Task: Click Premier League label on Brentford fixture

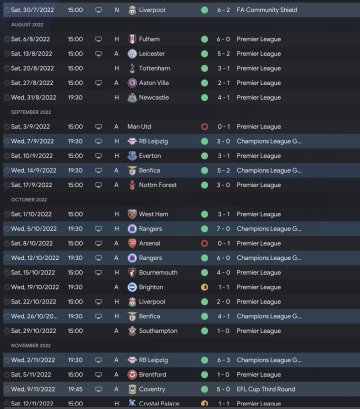Action: click(x=259, y=375)
